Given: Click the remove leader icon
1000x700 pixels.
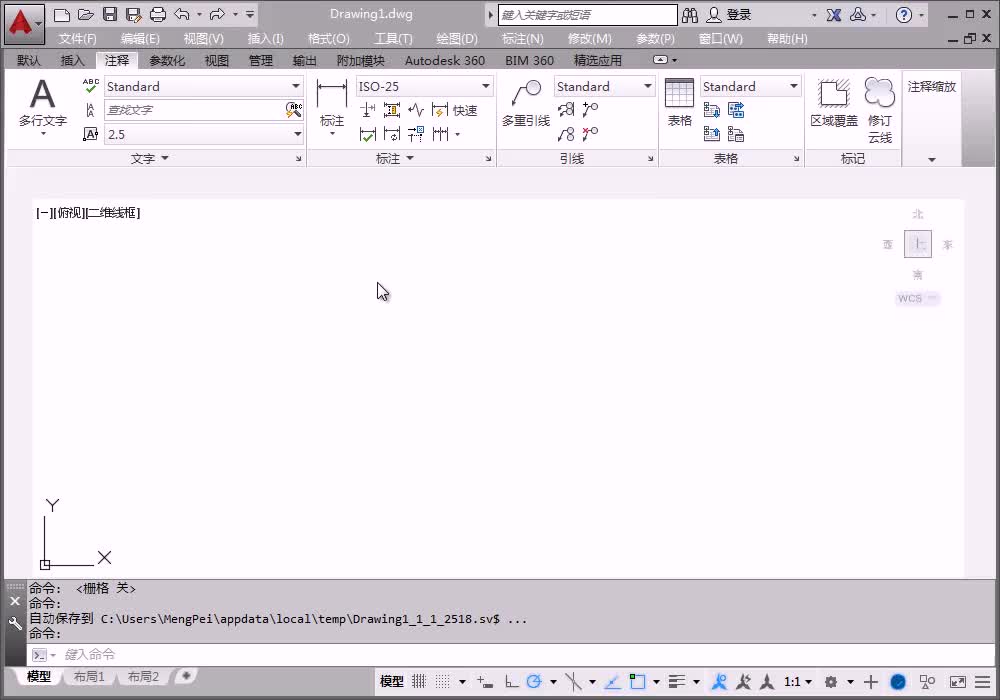Looking at the screenshot, I should [x=591, y=134].
